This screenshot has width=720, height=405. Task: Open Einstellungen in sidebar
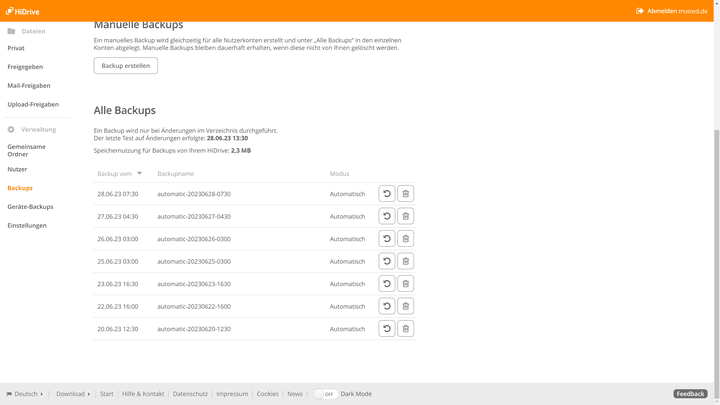[27, 226]
